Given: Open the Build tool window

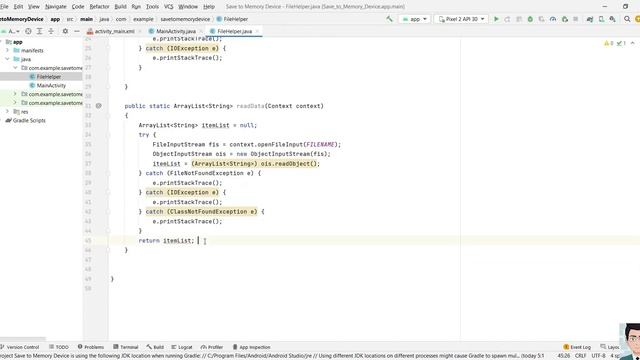Looking at the screenshot, I should click(x=155, y=347).
